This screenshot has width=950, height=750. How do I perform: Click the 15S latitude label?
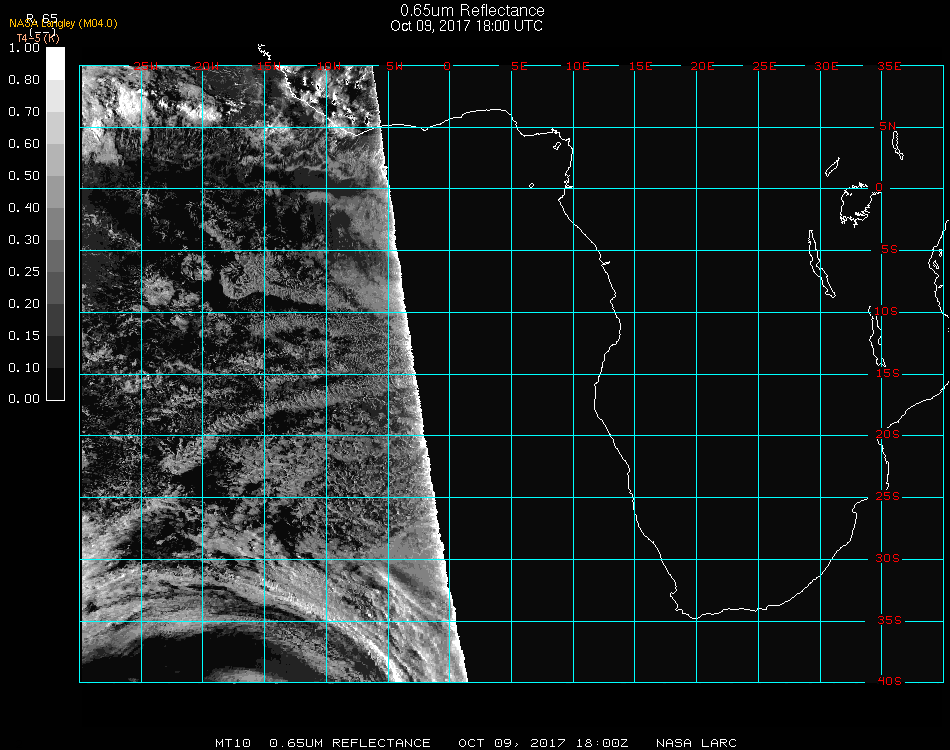888,373
